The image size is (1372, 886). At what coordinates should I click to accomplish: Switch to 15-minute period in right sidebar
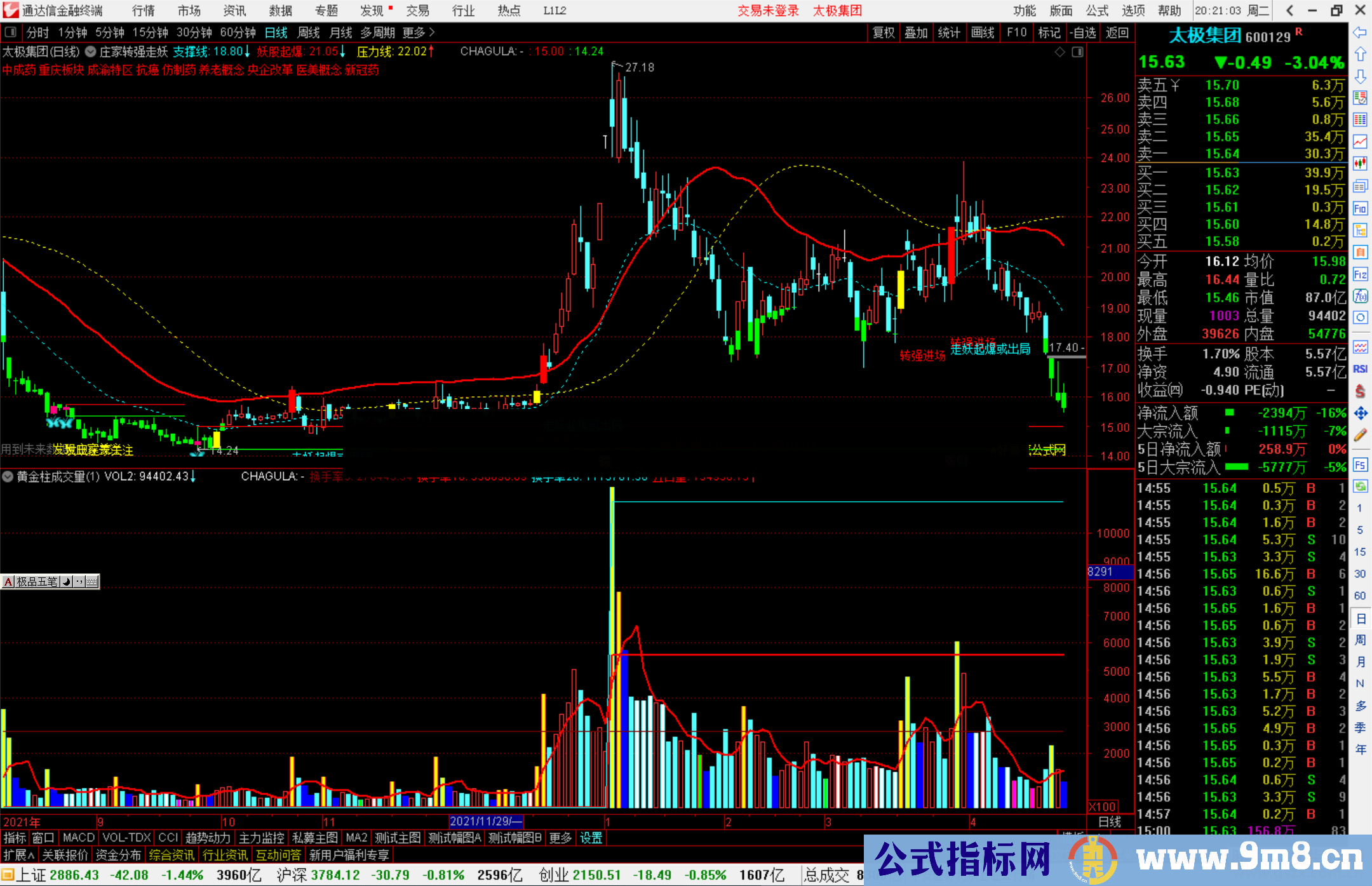pyautogui.click(x=1360, y=552)
